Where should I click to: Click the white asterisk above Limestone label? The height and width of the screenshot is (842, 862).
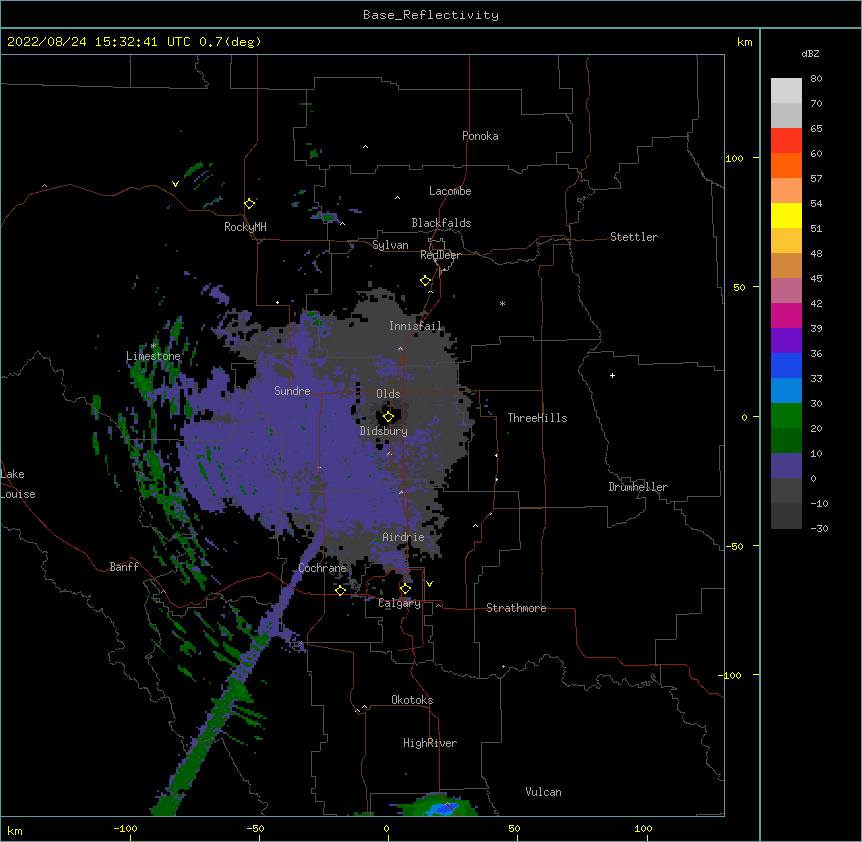point(153,346)
